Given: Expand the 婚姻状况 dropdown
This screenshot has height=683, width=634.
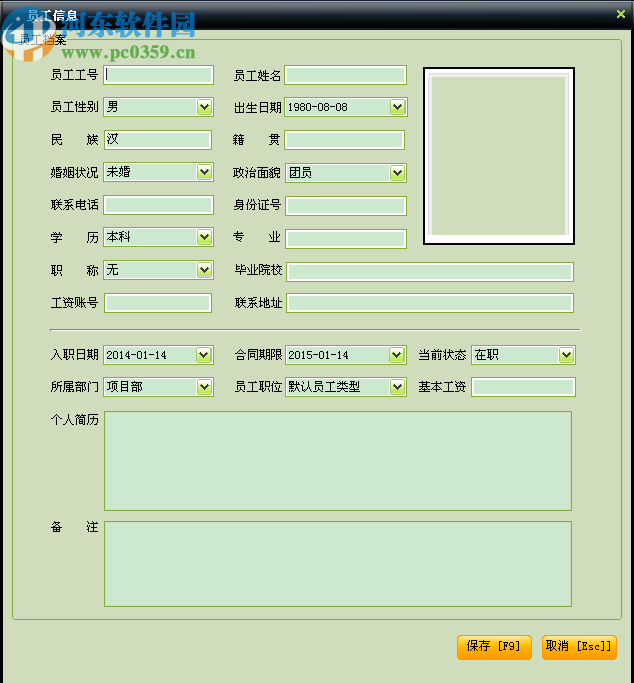Looking at the screenshot, I should (204, 172).
